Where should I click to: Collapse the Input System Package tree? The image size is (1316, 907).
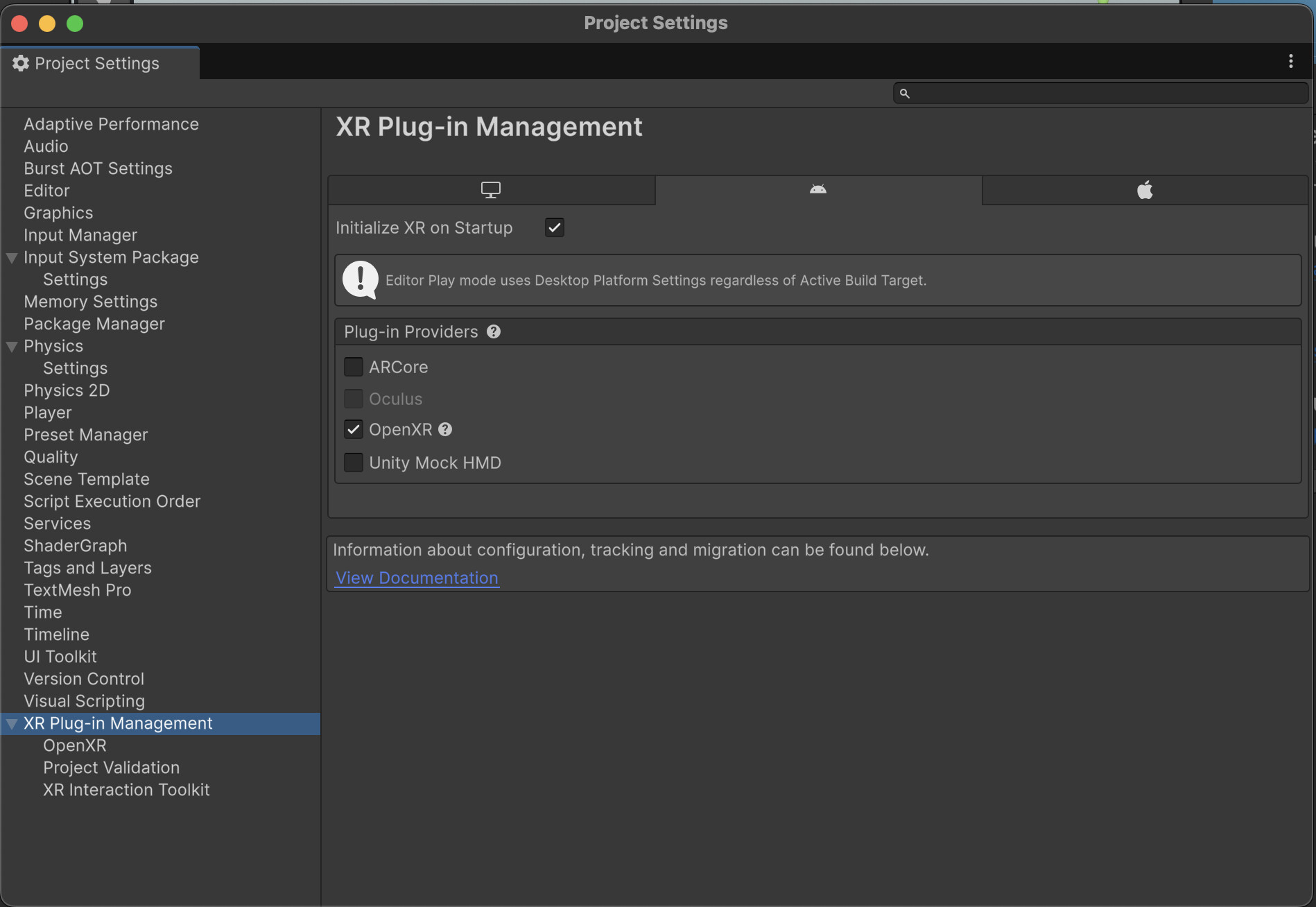click(12, 258)
